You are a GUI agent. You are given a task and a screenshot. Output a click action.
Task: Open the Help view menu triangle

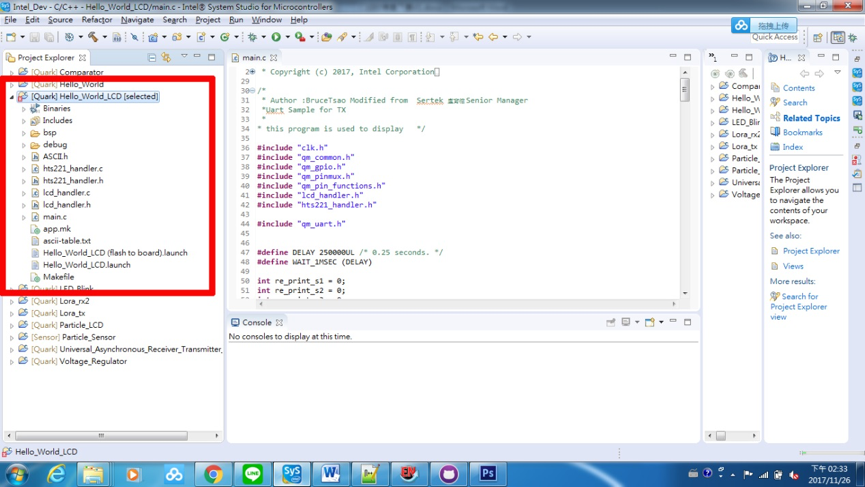(837, 73)
